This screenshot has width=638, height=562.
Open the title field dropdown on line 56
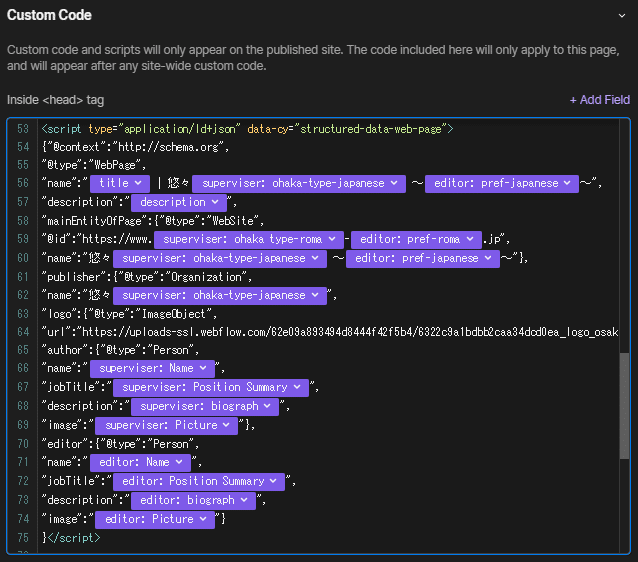coord(120,184)
